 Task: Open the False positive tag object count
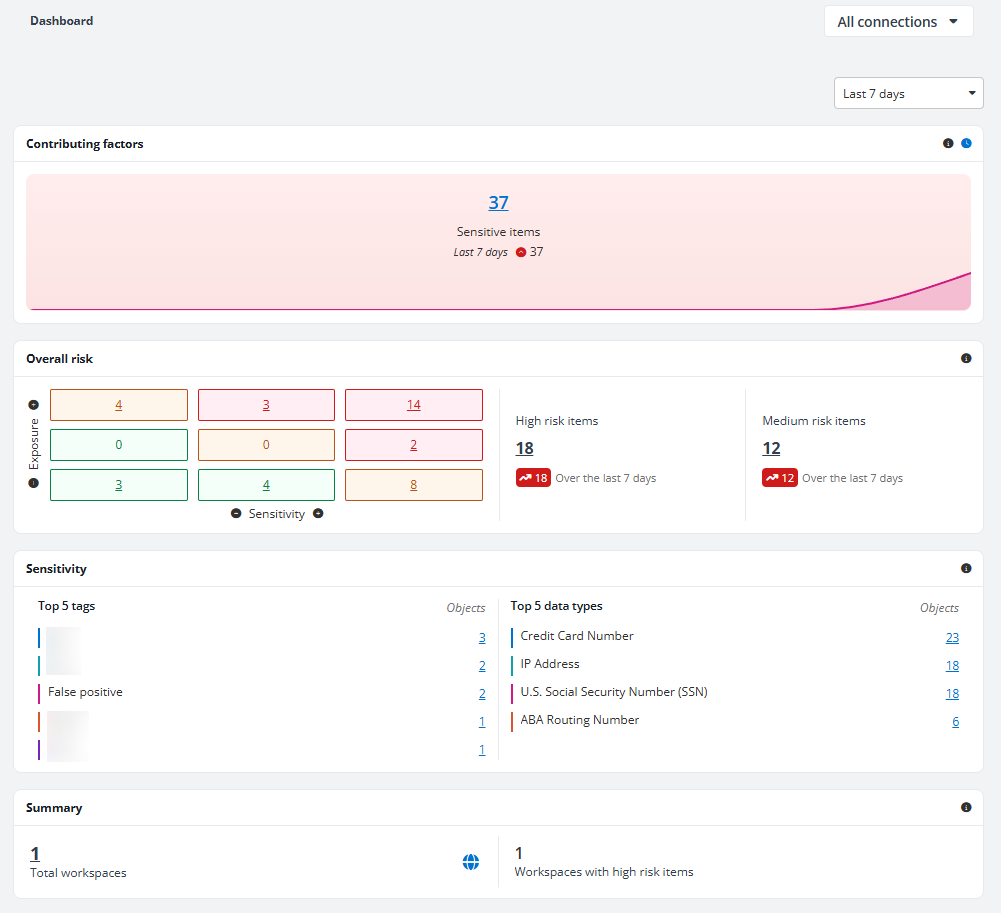point(482,693)
